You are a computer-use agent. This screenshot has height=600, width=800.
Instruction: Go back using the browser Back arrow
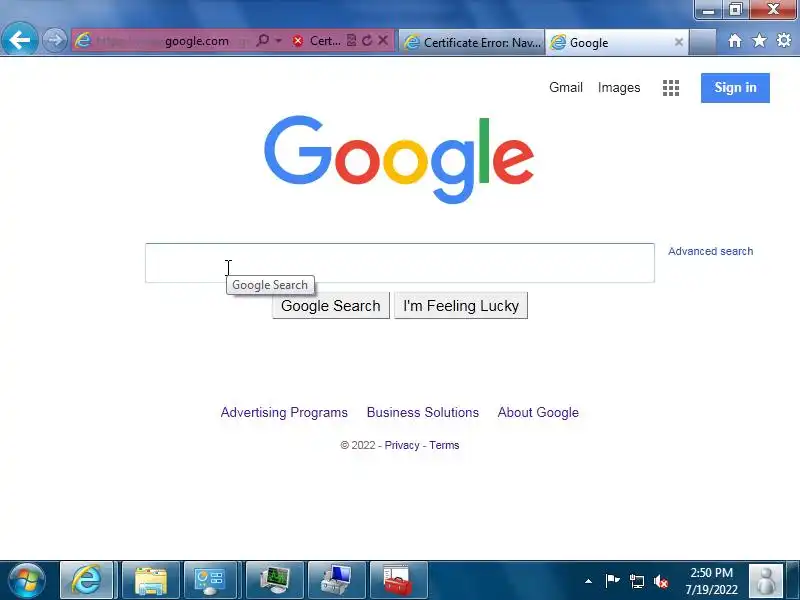pyautogui.click(x=19, y=40)
